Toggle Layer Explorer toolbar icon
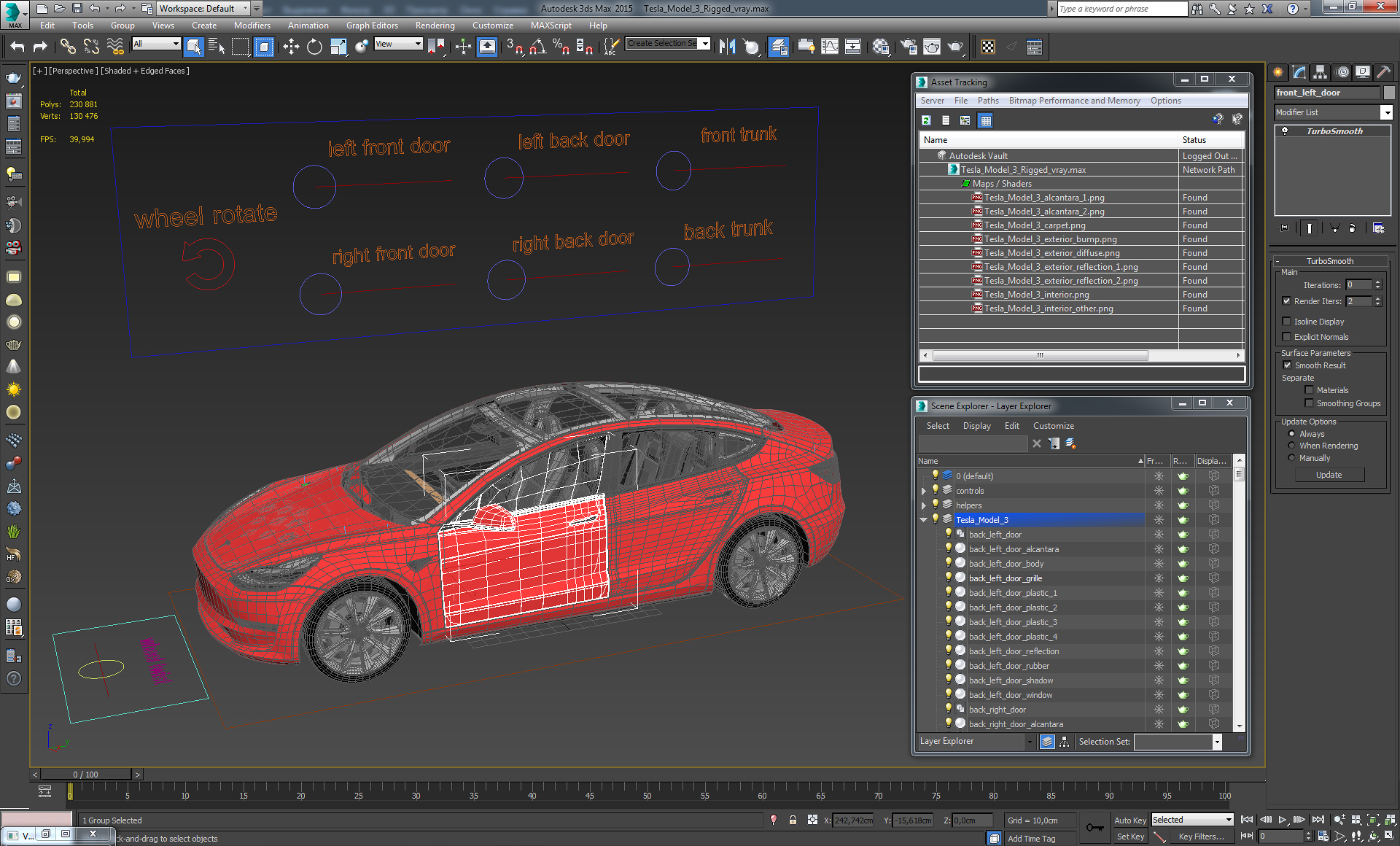 (x=779, y=47)
